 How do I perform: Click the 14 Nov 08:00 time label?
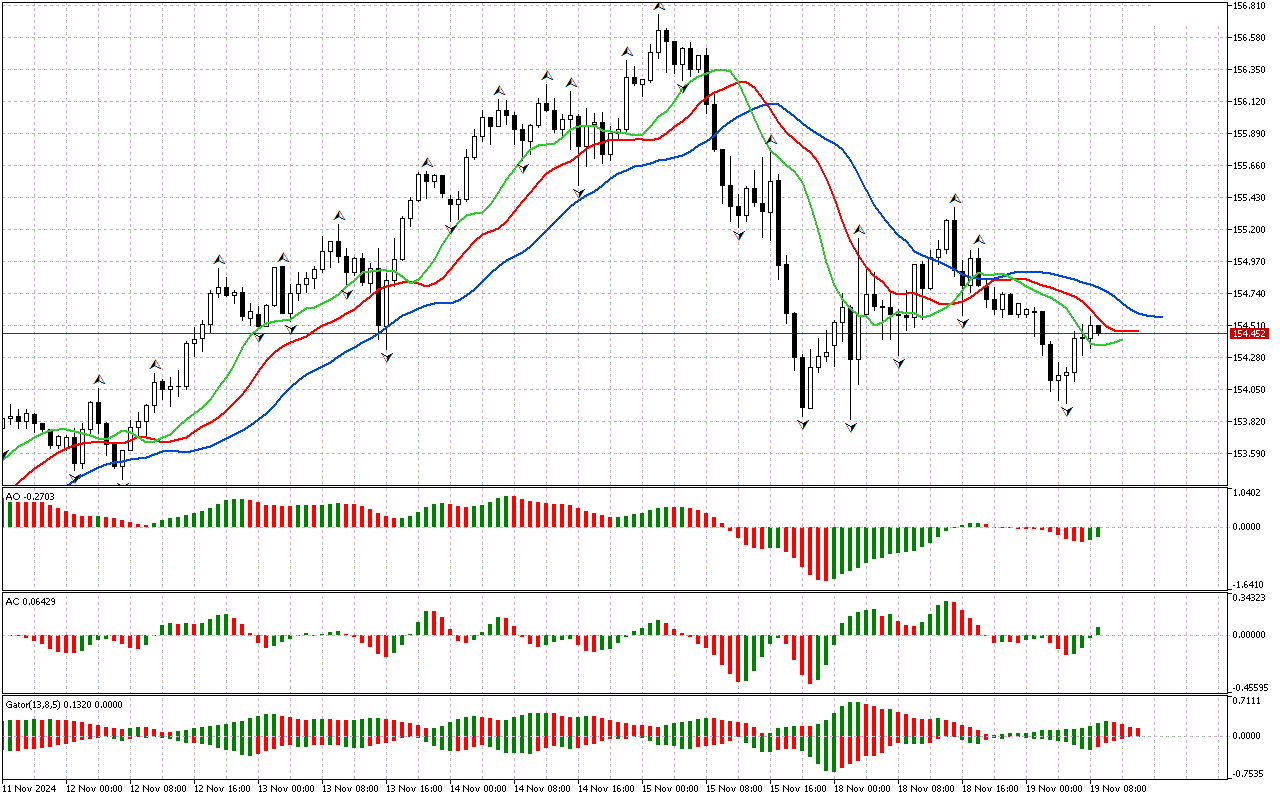(543, 789)
